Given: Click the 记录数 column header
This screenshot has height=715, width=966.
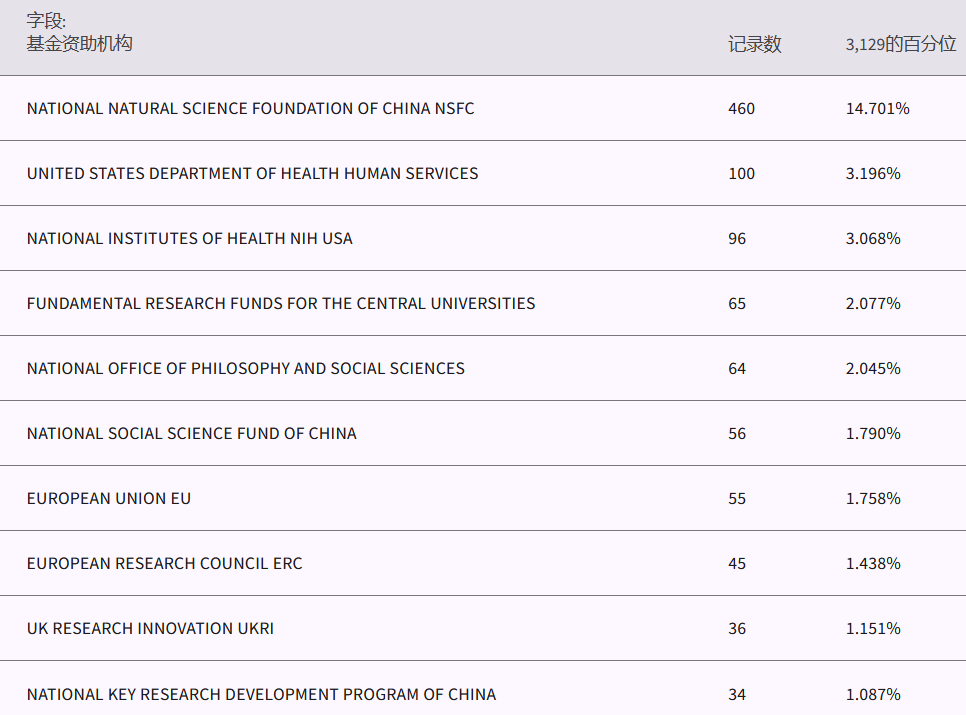Looking at the screenshot, I should click(x=754, y=44).
